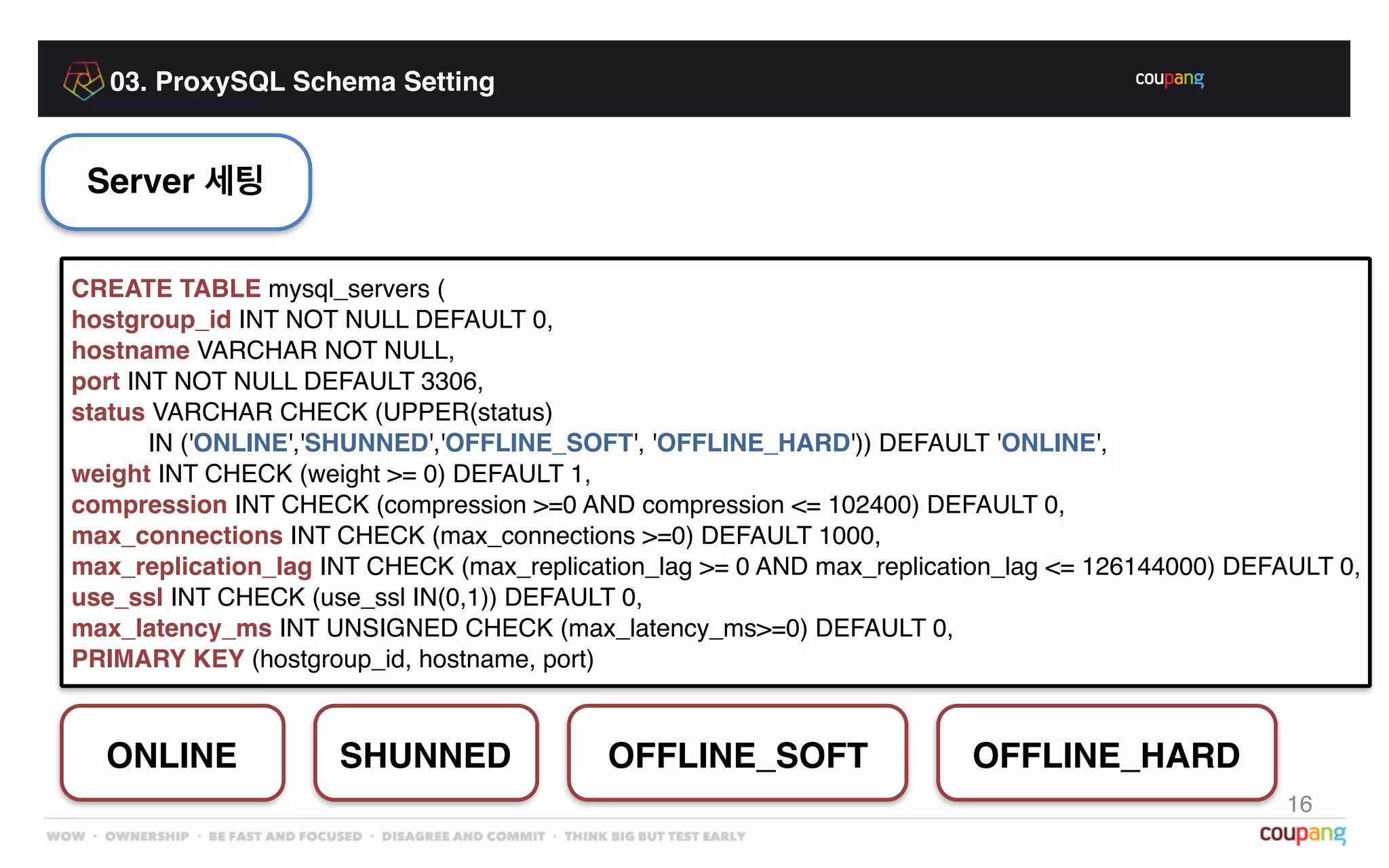The width and height of the screenshot is (1389, 868).
Task: Select the OFFLINE_HARD status box
Action: [1106, 753]
